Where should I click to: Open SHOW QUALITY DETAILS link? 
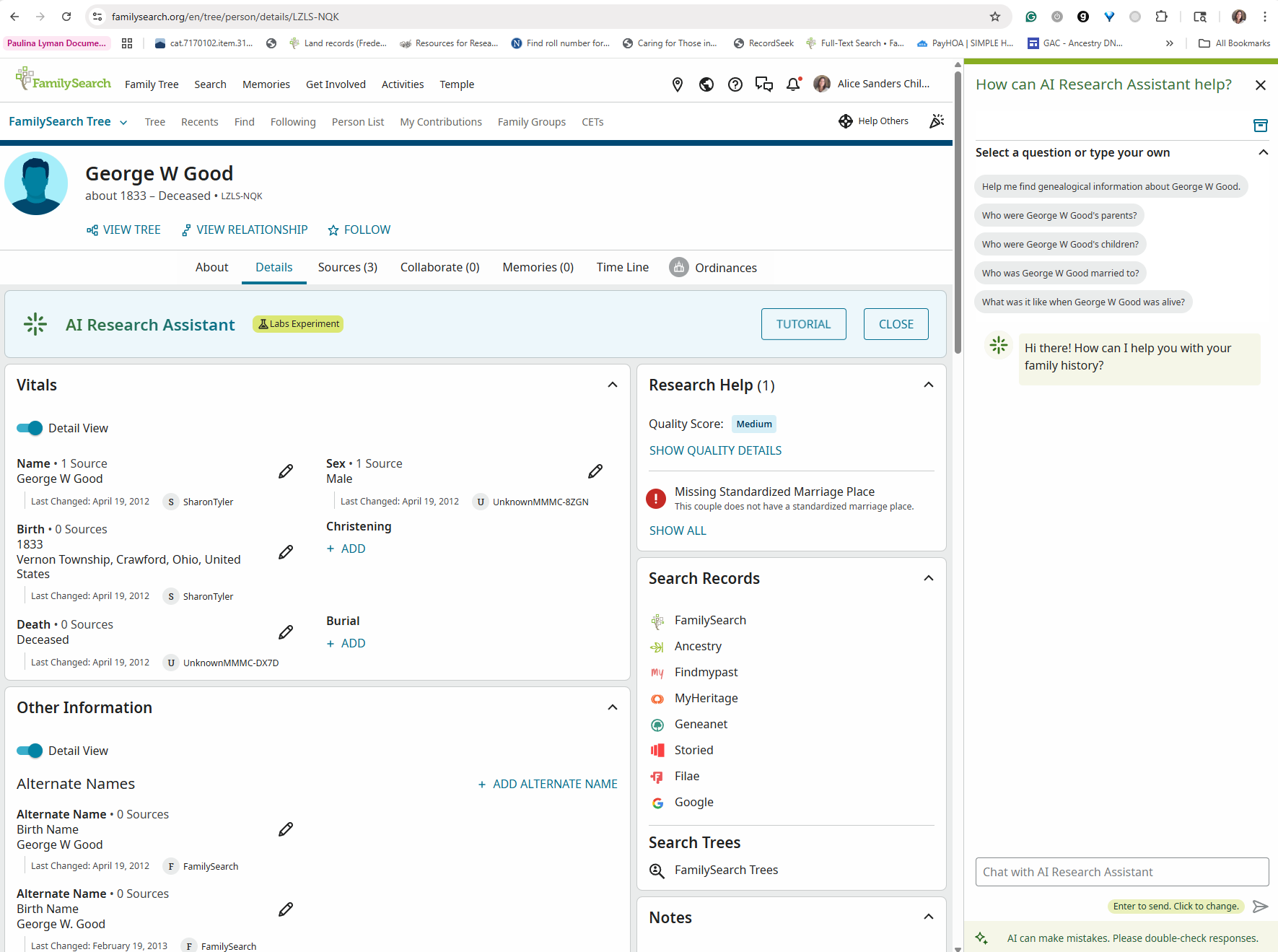point(715,450)
